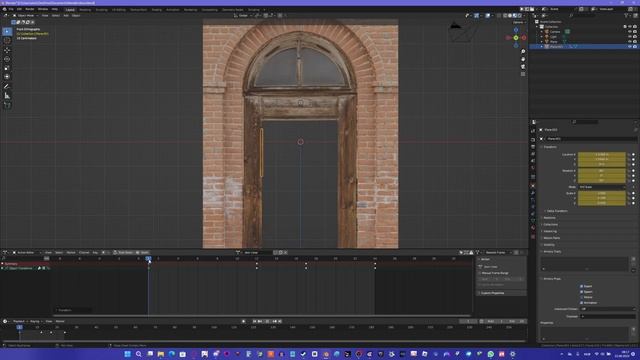Toggle Manual Frame Range checkbox

click(x=480, y=273)
